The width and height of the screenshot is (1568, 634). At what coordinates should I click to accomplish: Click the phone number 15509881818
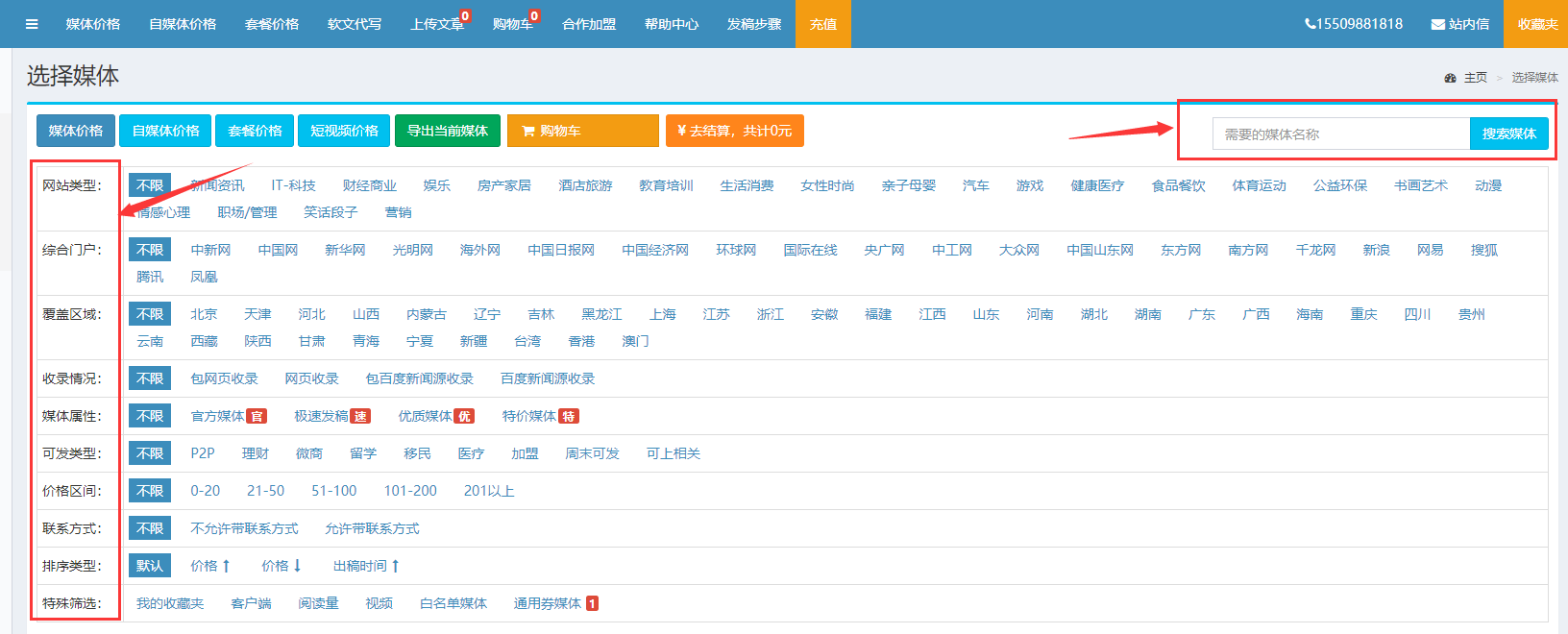[x=1354, y=24]
